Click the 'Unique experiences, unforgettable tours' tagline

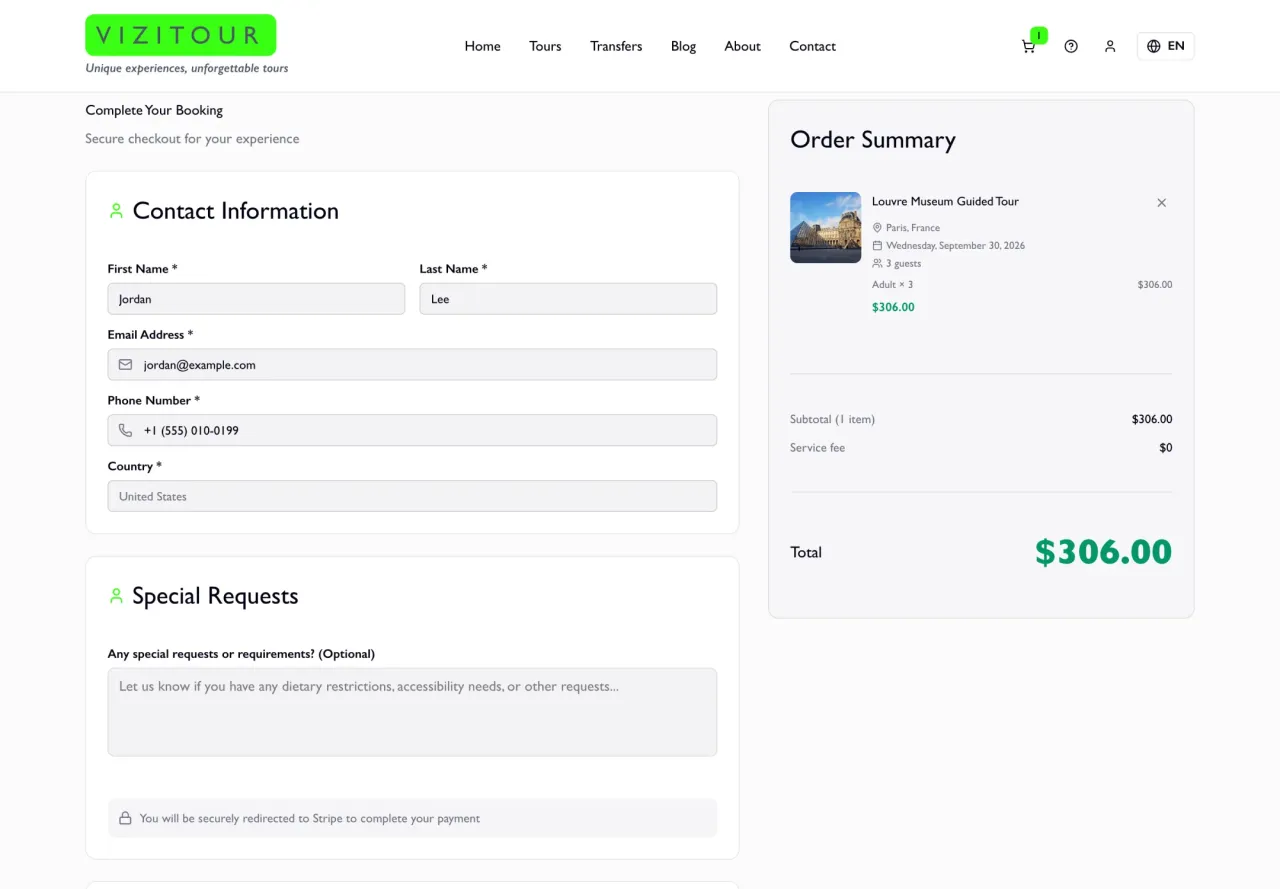pos(187,69)
